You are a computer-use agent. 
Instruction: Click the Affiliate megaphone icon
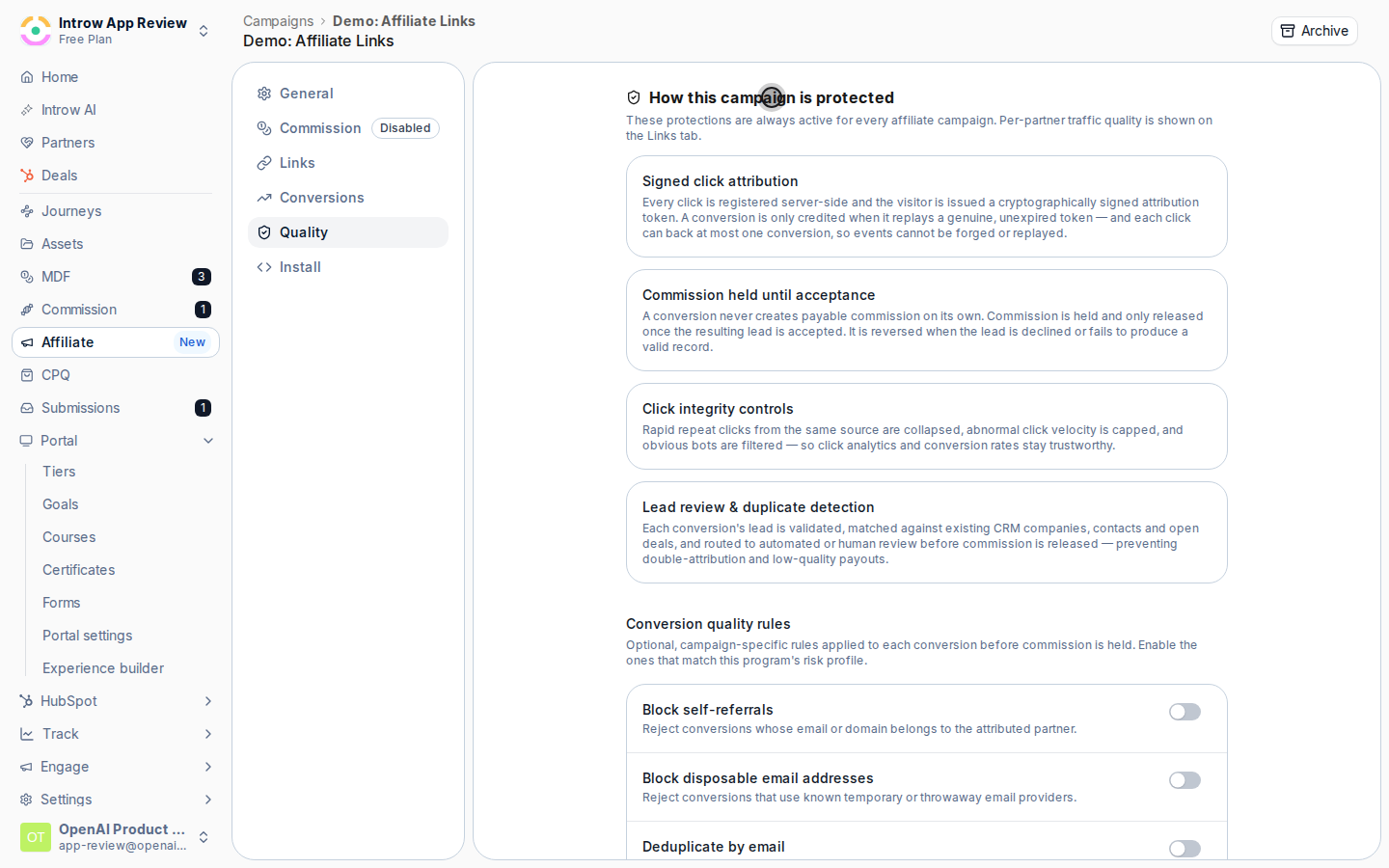(x=27, y=342)
